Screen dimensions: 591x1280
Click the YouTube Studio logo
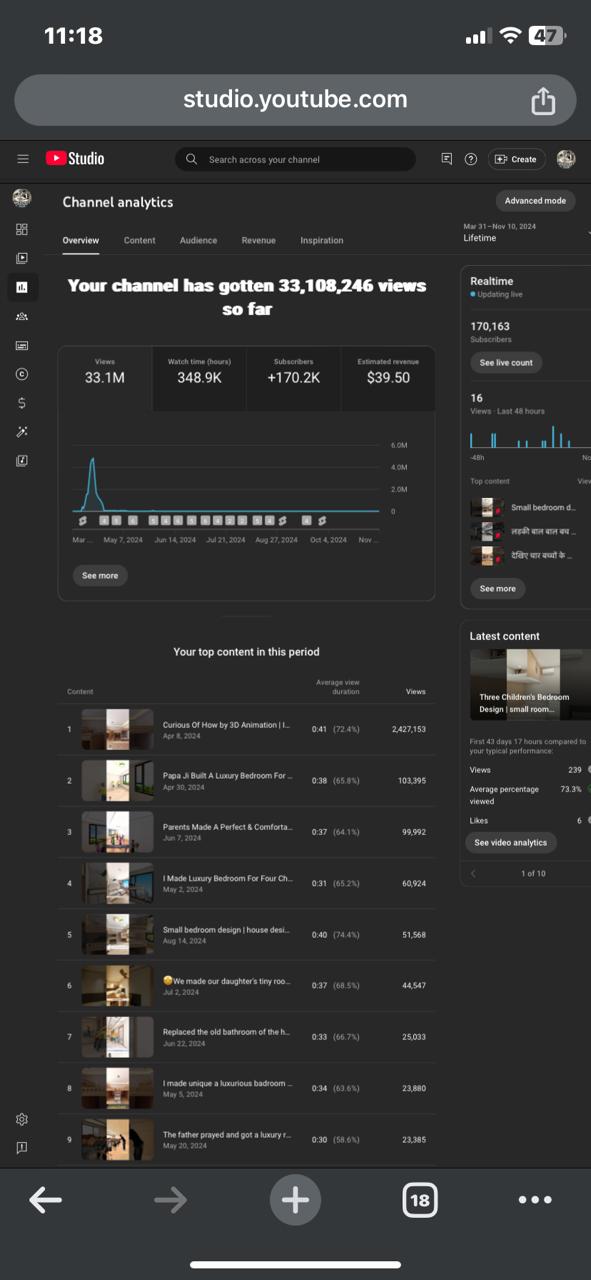(x=75, y=159)
